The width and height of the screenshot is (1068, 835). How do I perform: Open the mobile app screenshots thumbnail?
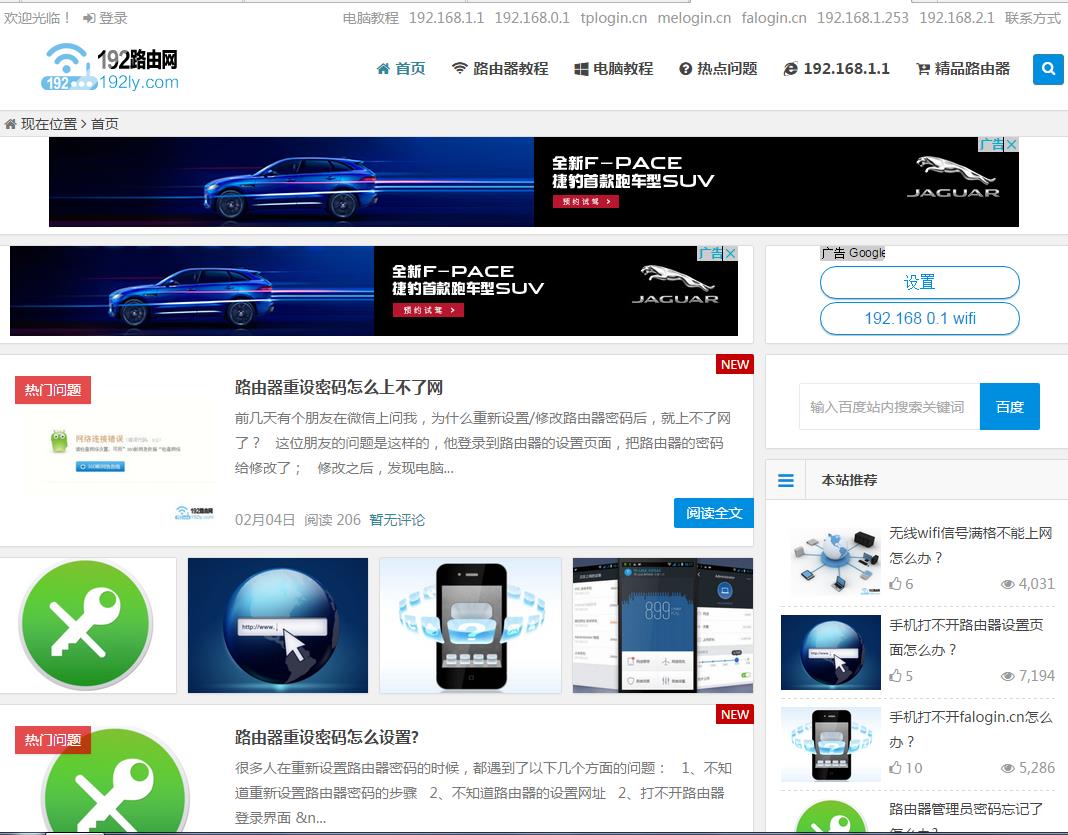(663, 625)
